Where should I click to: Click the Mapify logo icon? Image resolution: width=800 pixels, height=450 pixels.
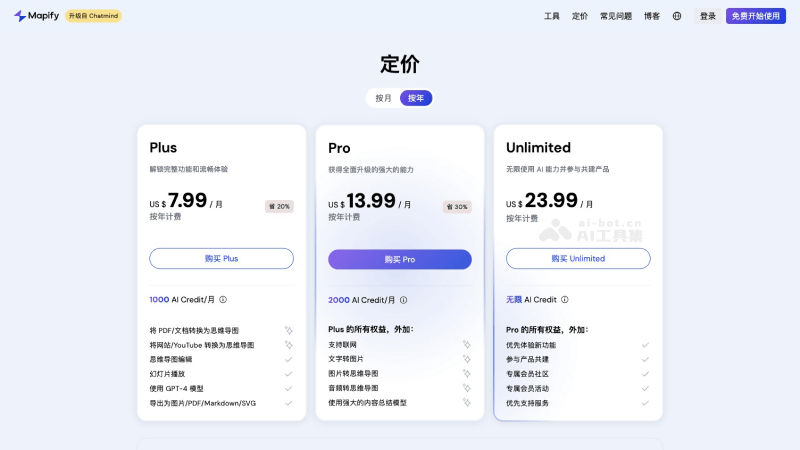click(20, 16)
